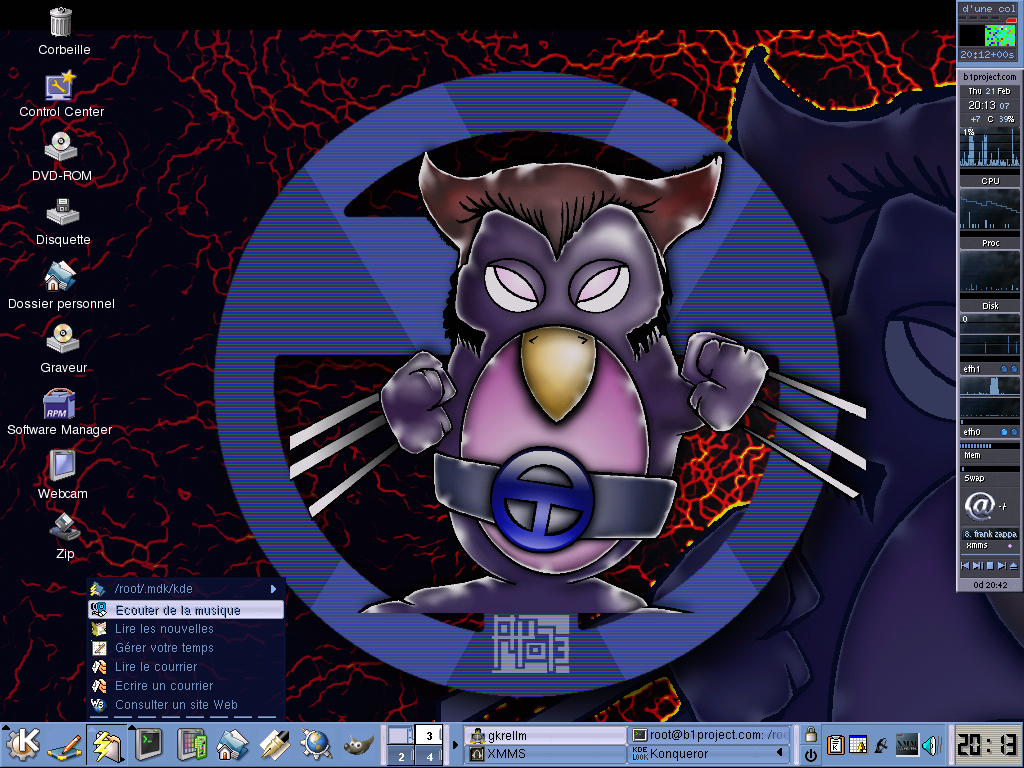
Task: Open the Zip drive icon
Action: click(65, 528)
